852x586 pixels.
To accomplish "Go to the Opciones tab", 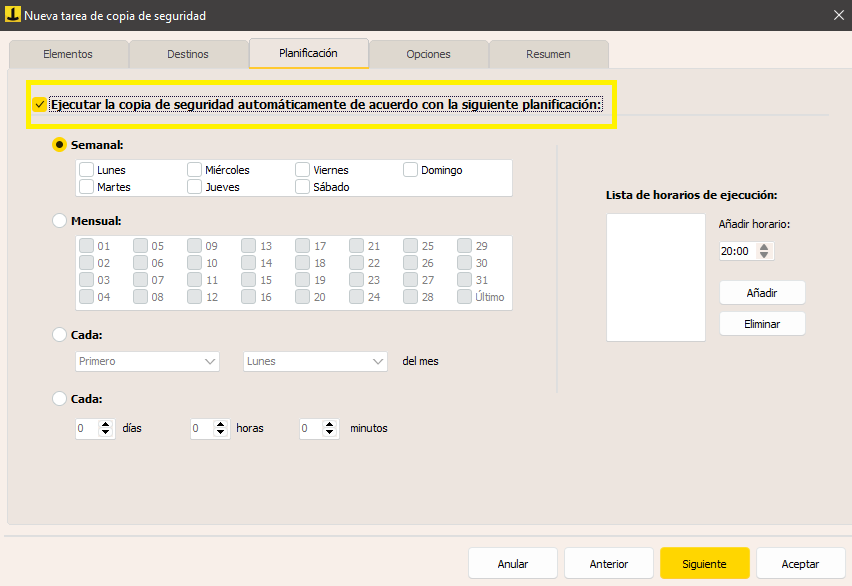I will coord(428,54).
